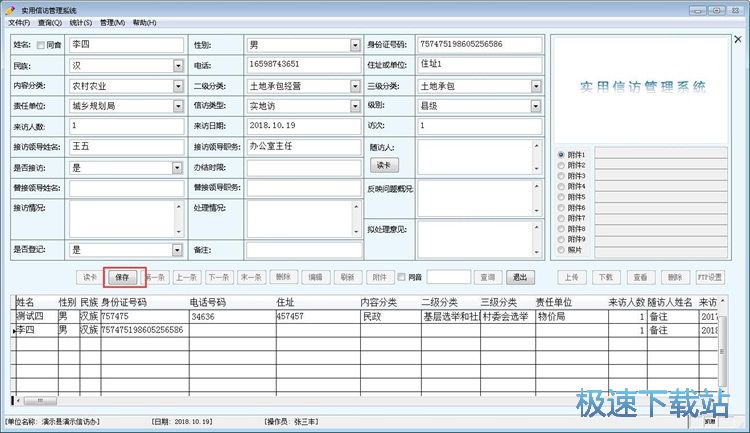Select the 测试四 row in table
The image size is (750, 433).
tap(366, 316)
